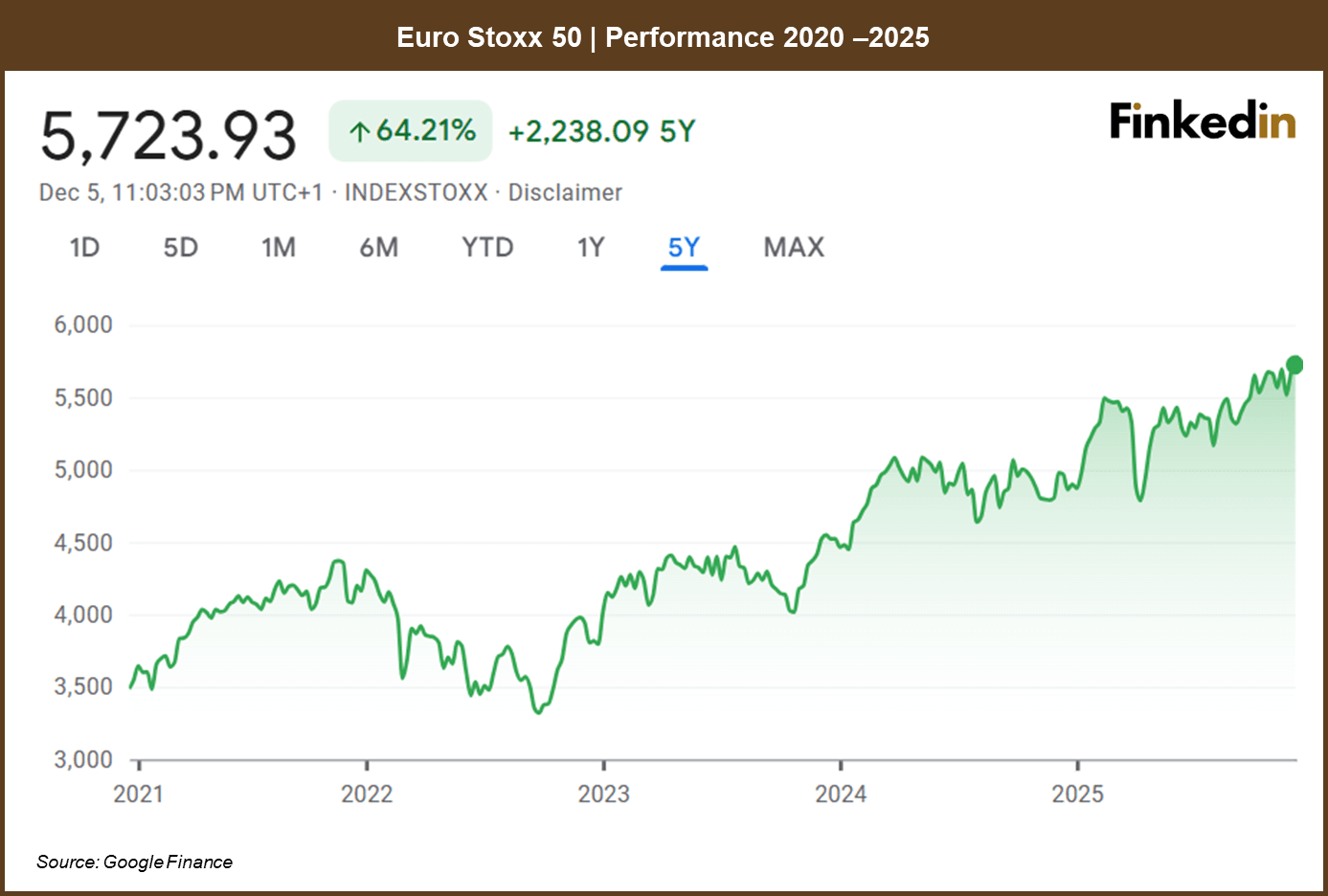The height and width of the screenshot is (896, 1328).
Task: Click the 2023 x-axis label
Action: [604, 794]
